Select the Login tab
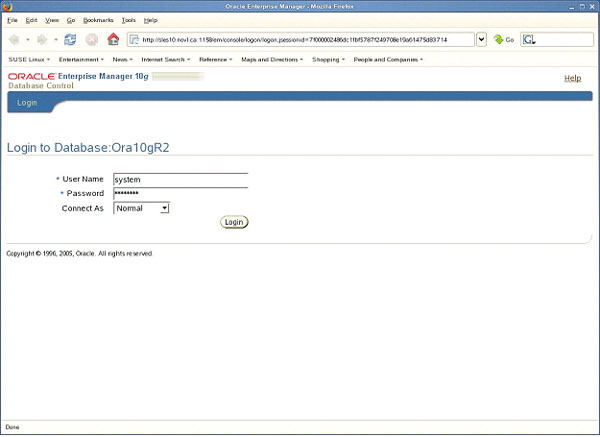This screenshot has width=600, height=437. [x=27, y=103]
